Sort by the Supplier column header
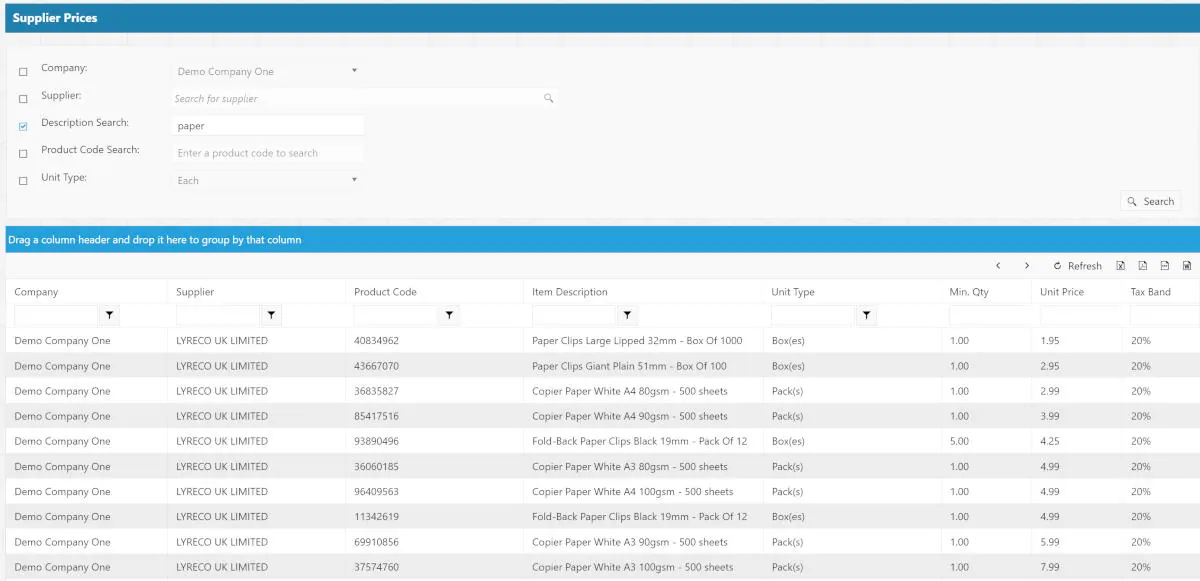This screenshot has height=581, width=1200. pyautogui.click(x=195, y=292)
